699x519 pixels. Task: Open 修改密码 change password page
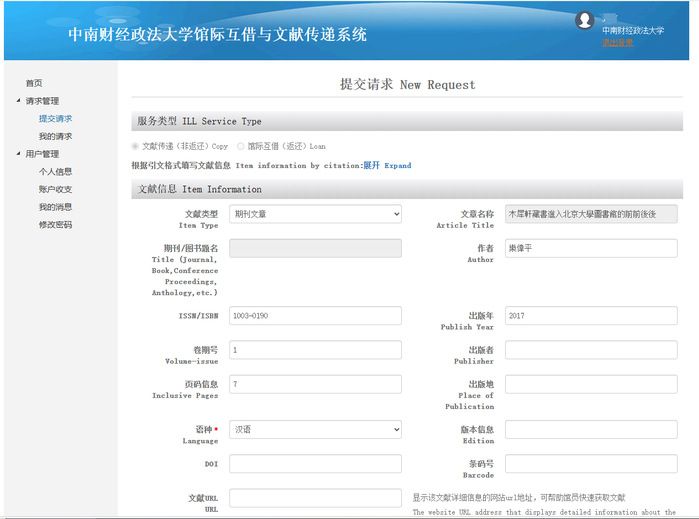(x=55, y=225)
